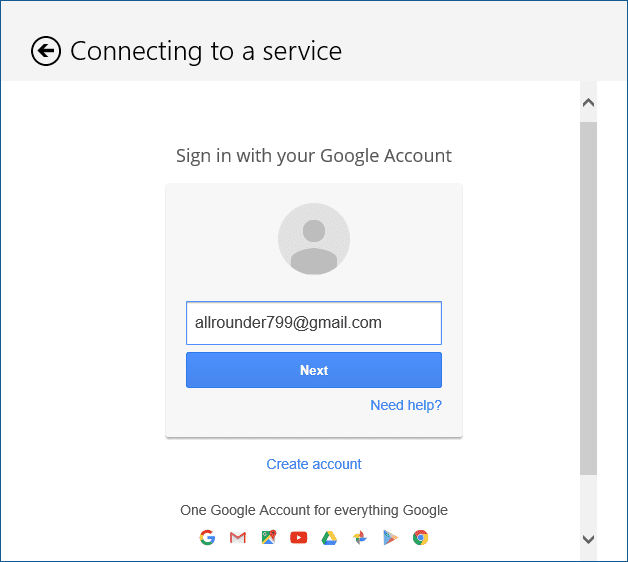
Task: Click the Google Play store icon
Action: [390, 538]
